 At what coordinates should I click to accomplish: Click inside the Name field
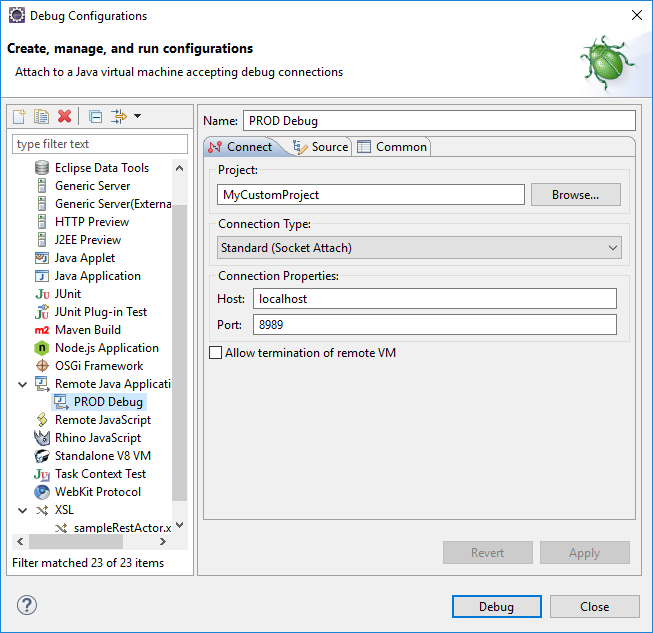439,121
